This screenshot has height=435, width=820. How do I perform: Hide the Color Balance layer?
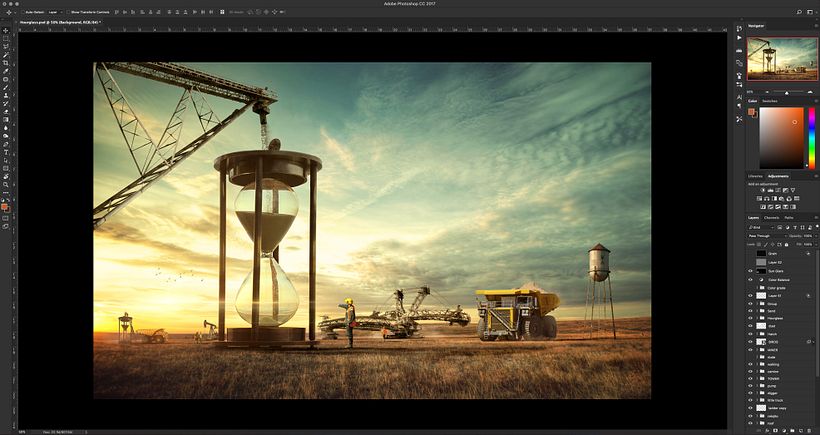click(x=751, y=280)
